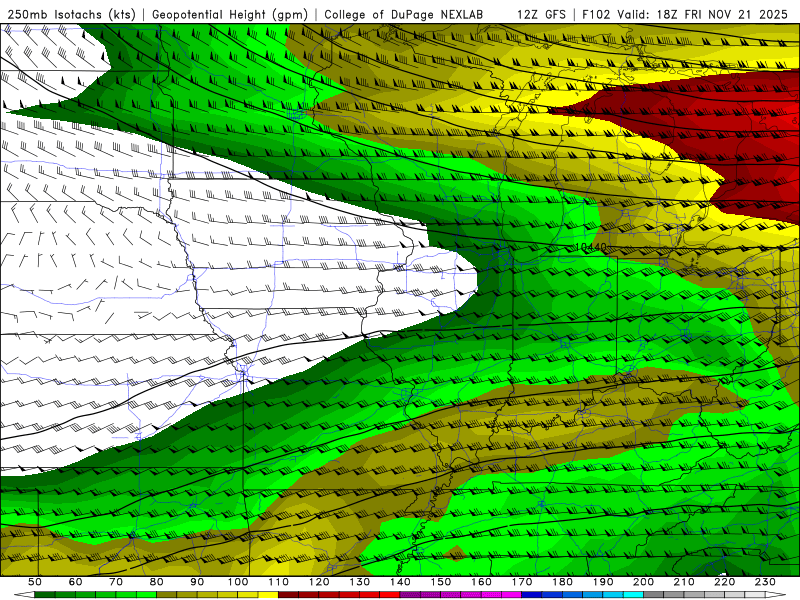The height and width of the screenshot is (600, 800).
Task: Click the 200 knot legend value
Action: [x=644, y=582]
